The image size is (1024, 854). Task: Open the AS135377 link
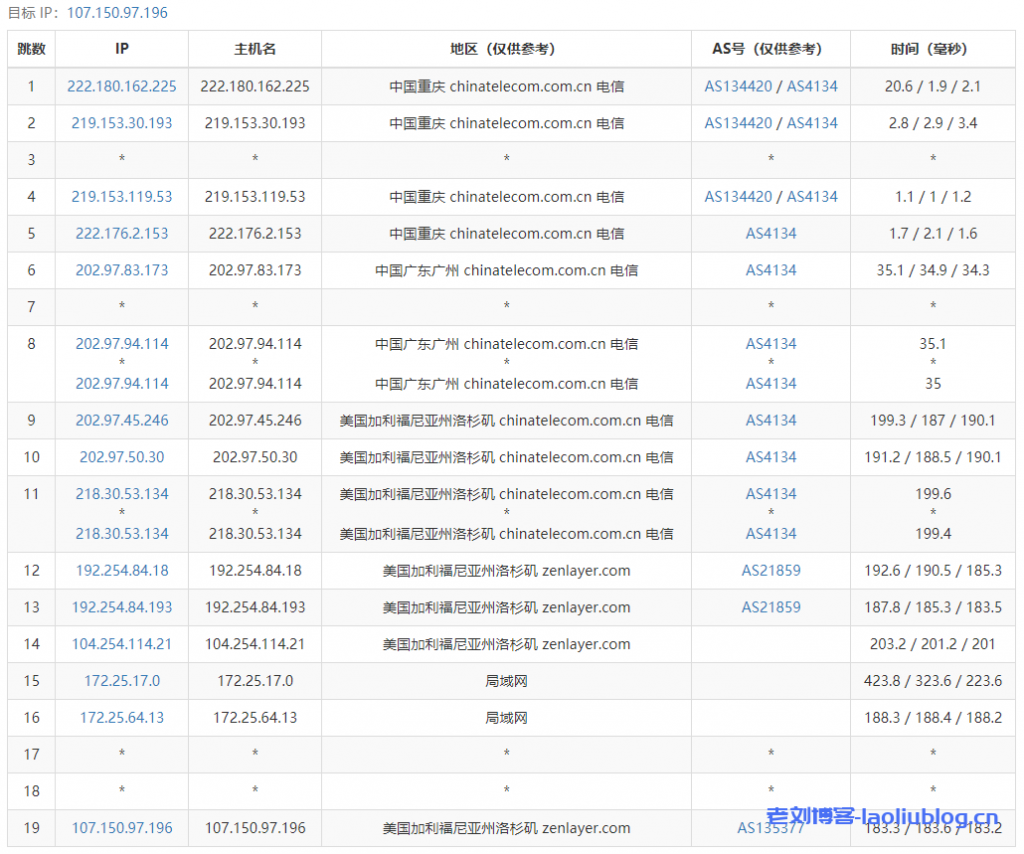770,829
